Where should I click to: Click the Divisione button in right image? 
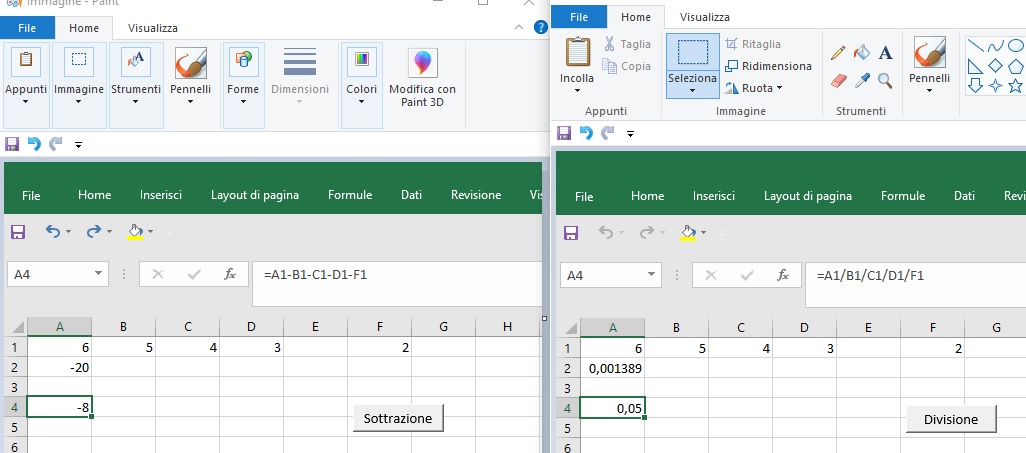coord(951,420)
